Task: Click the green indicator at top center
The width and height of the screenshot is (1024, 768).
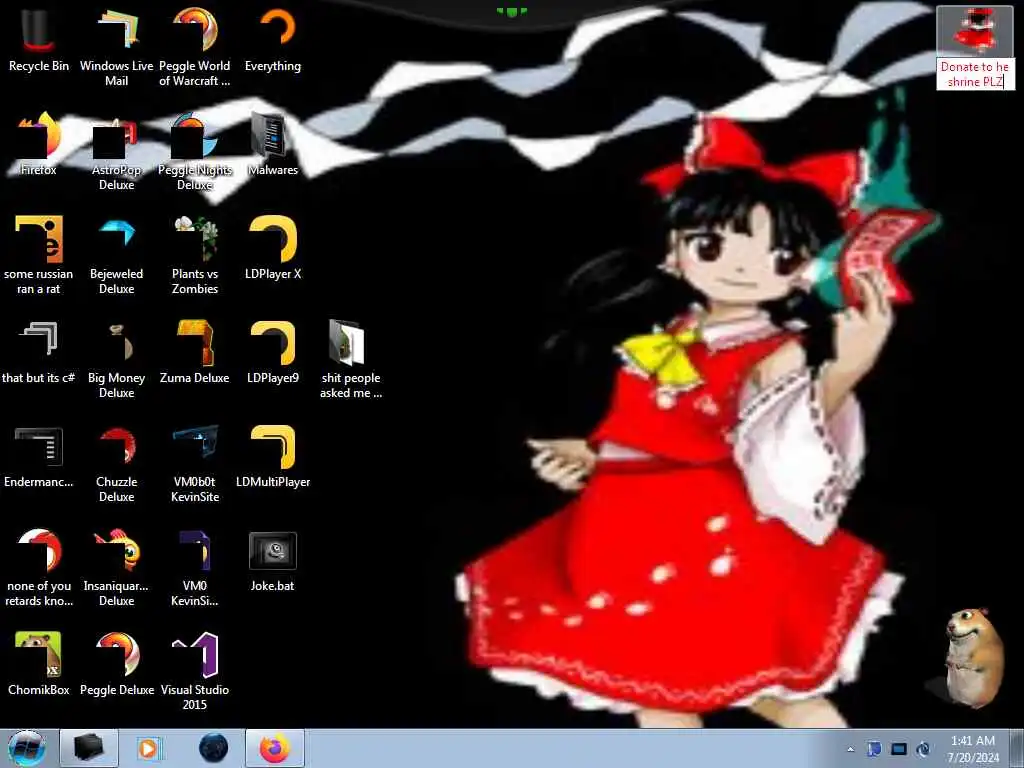Action: click(x=511, y=11)
